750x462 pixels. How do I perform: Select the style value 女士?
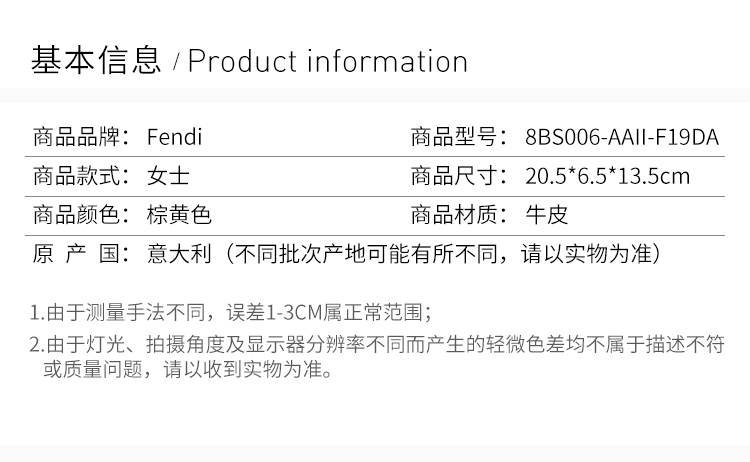168,176
